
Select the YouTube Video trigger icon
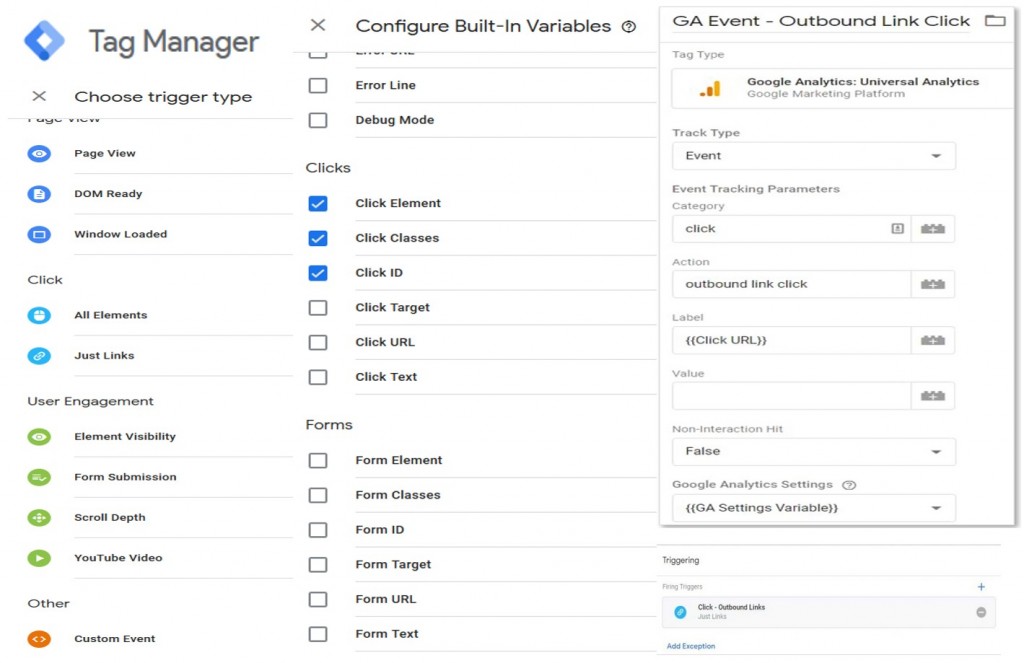pos(39,558)
